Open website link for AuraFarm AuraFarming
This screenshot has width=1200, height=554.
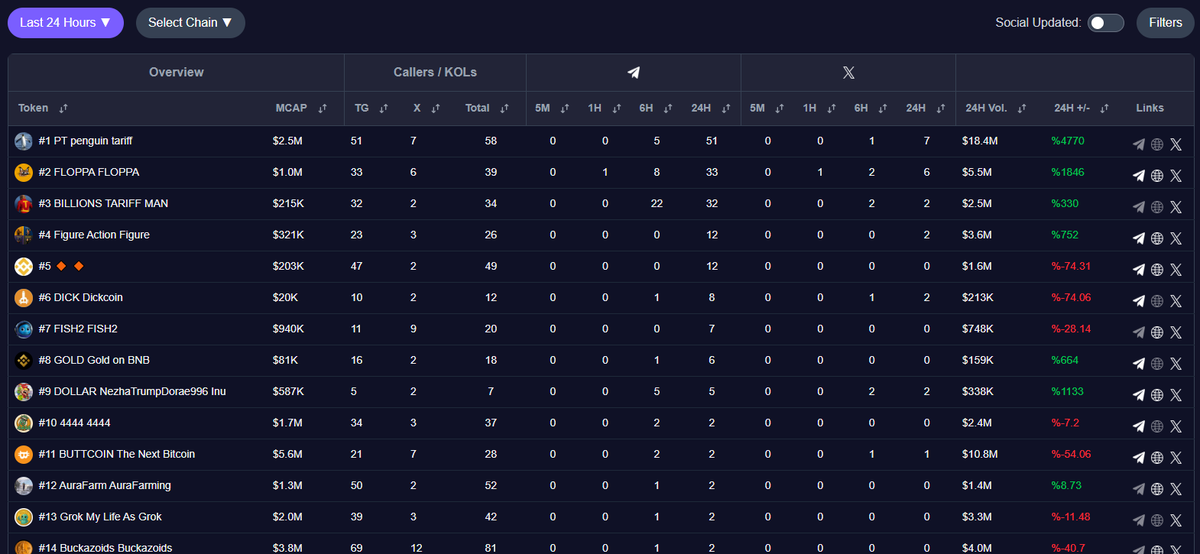1157,489
